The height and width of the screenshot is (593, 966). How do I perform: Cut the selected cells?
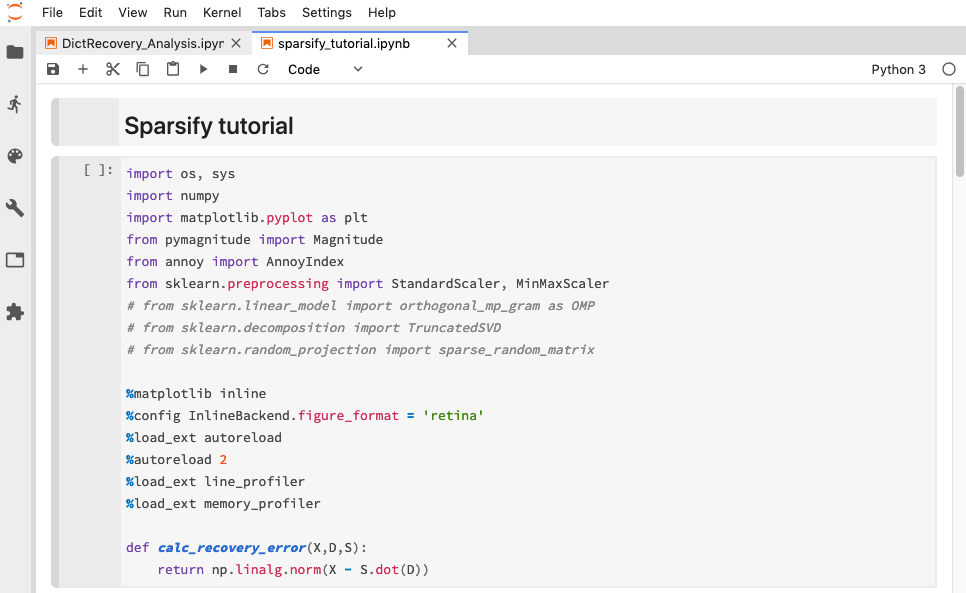[112, 69]
